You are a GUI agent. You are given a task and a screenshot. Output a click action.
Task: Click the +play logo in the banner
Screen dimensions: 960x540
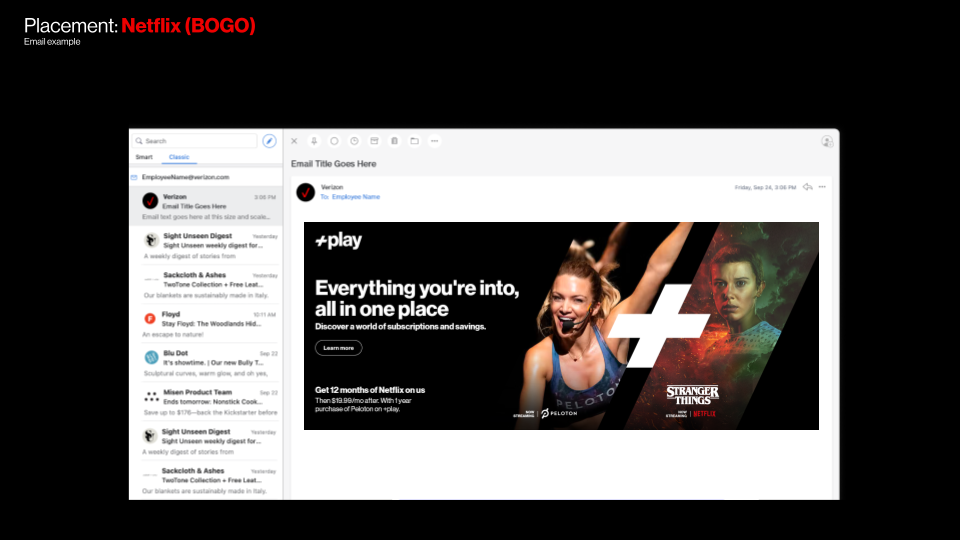tap(339, 241)
